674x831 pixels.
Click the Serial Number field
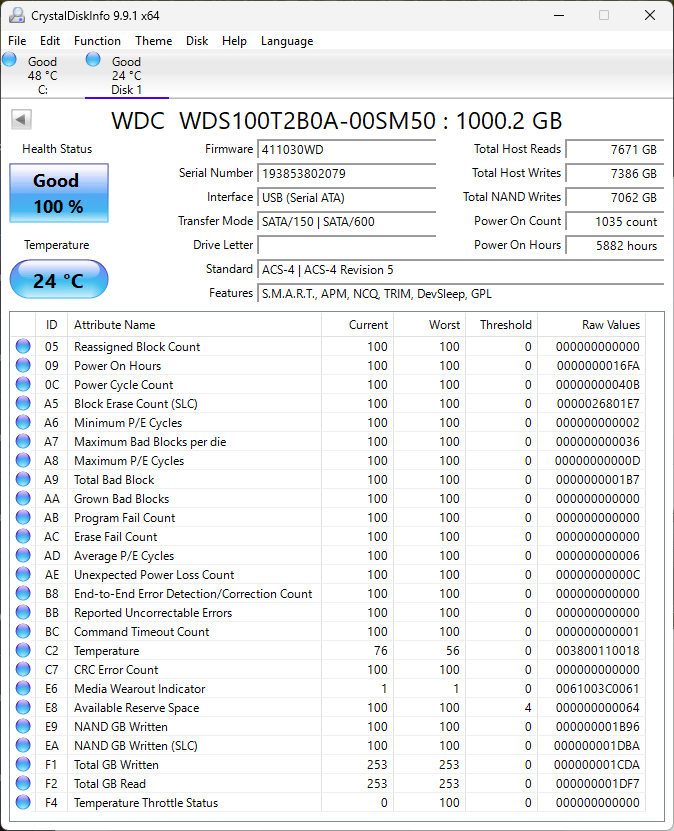[347, 173]
